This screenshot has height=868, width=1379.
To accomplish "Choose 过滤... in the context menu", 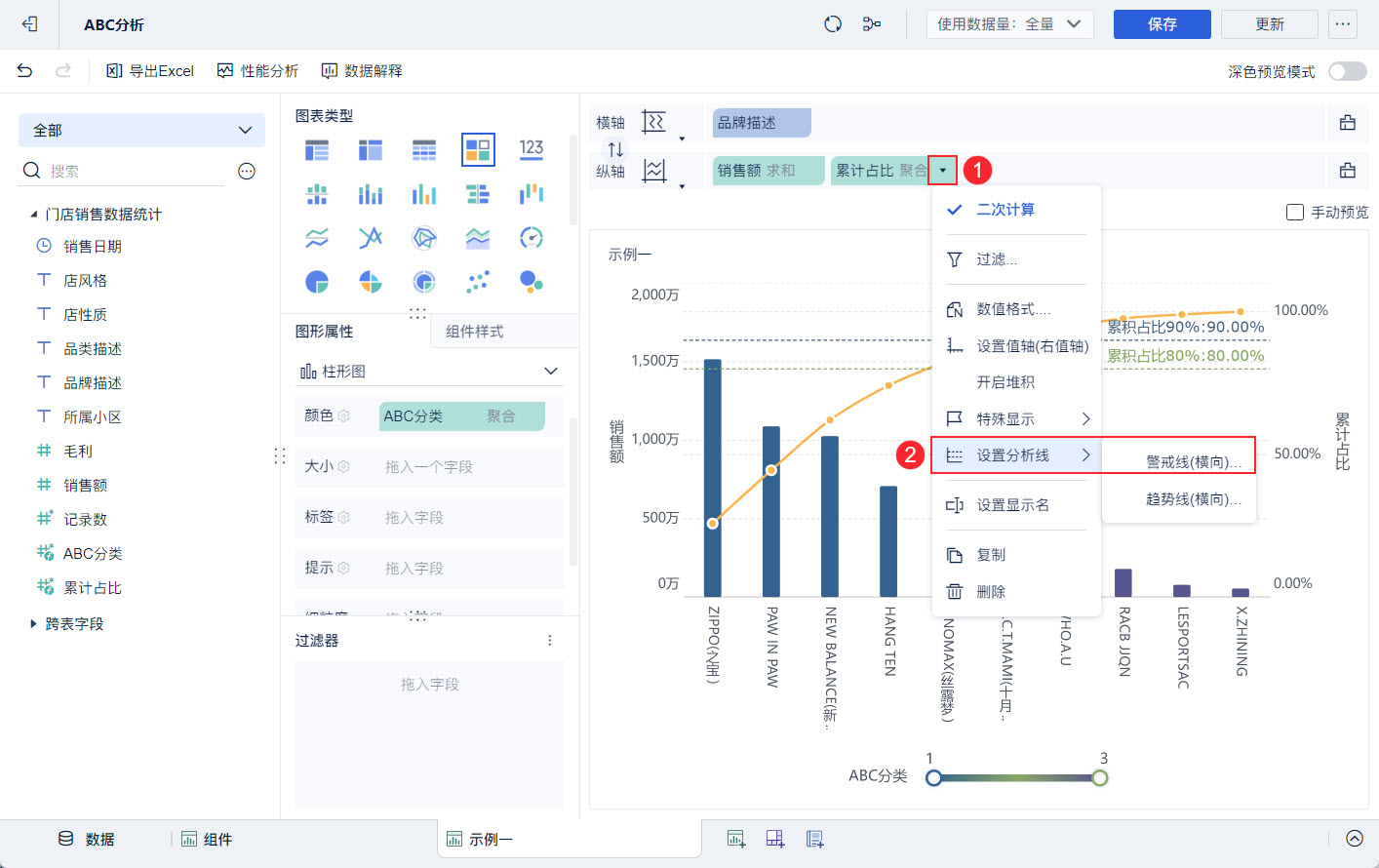I will pyautogui.click(x=1016, y=259).
